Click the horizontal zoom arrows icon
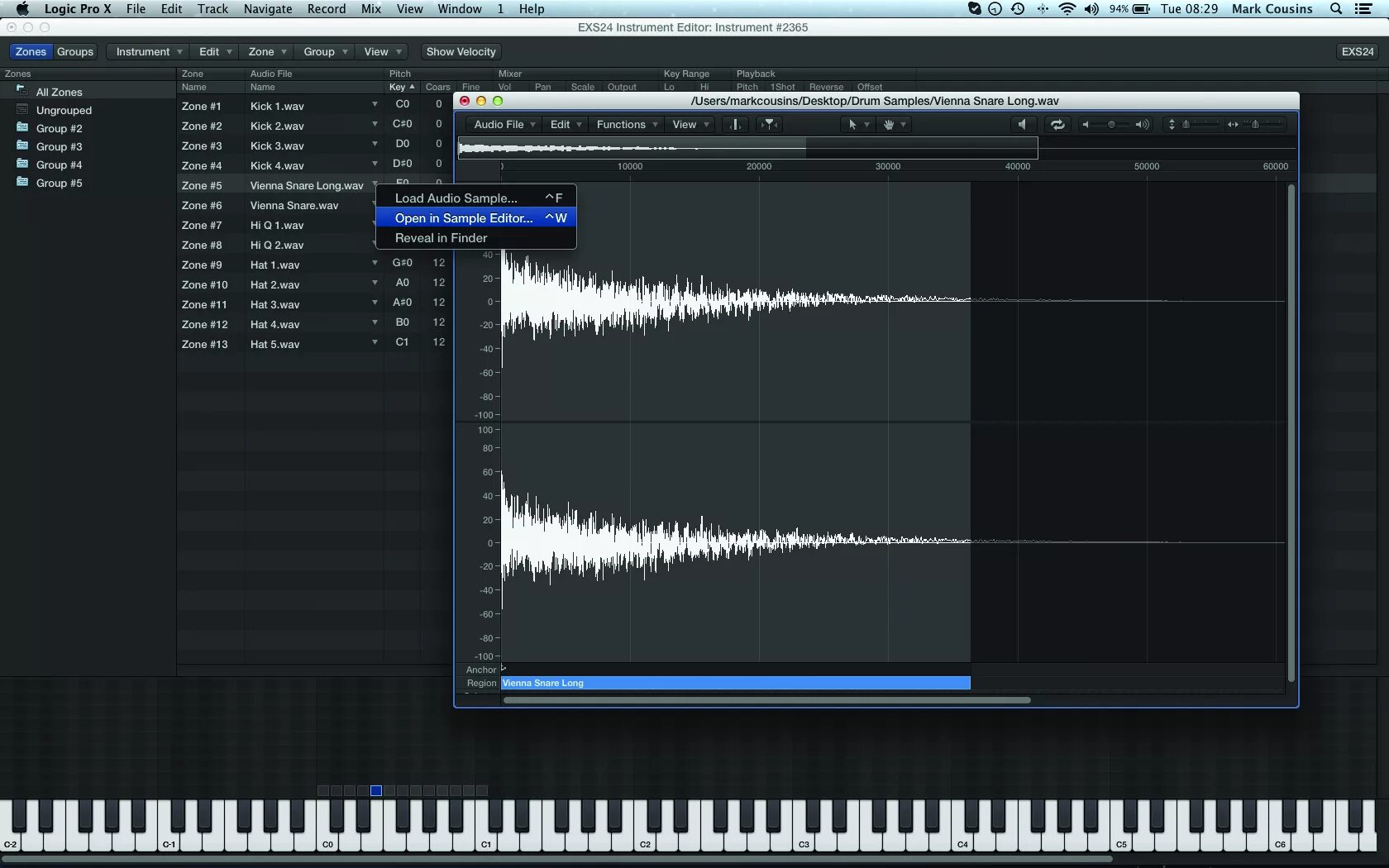 pyautogui.click(x=1233, y=125)
